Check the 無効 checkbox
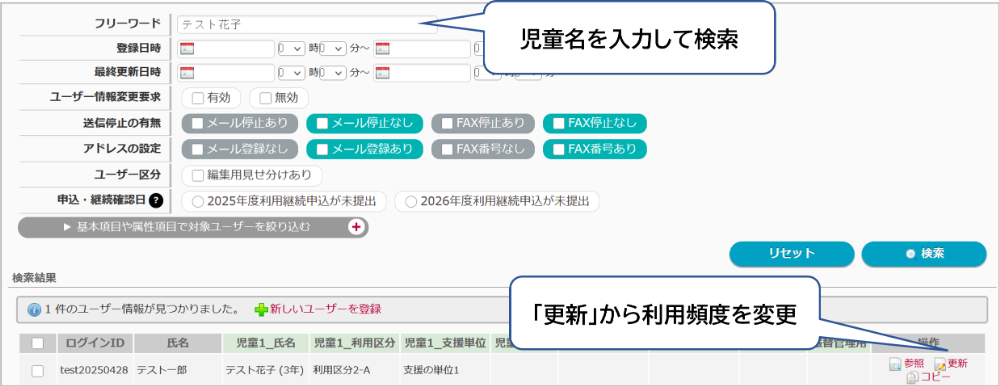 point(265,98)
